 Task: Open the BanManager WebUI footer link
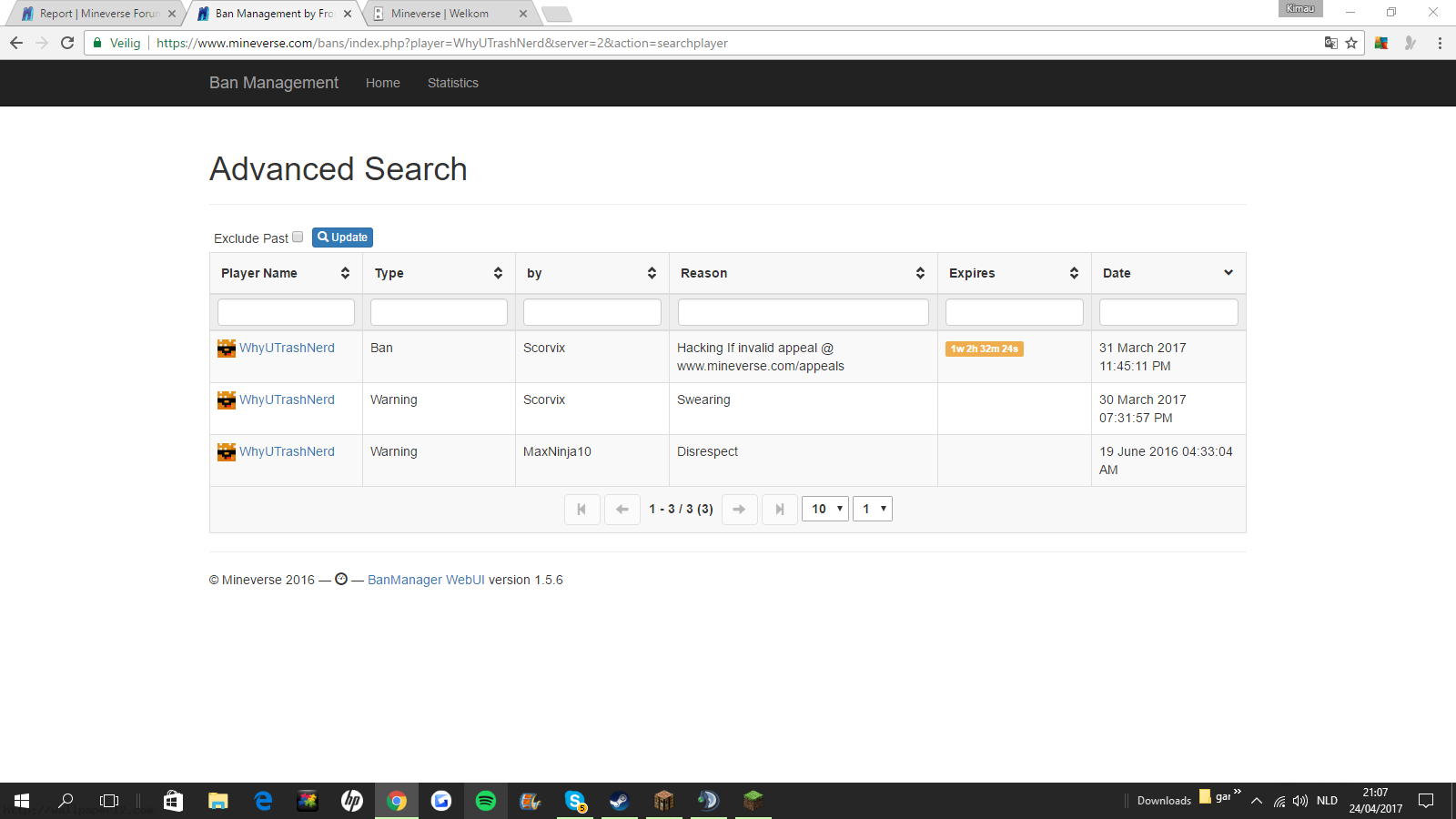tap(426, 580)
